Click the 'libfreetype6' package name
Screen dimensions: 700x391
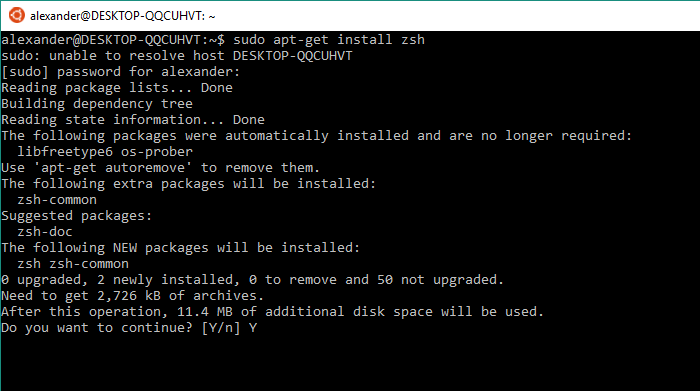[x=65, y=152]
